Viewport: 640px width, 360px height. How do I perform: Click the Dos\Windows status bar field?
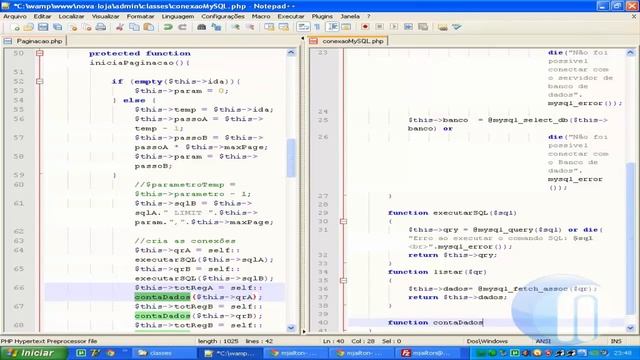pyautogui.click(x=487, y=341)
